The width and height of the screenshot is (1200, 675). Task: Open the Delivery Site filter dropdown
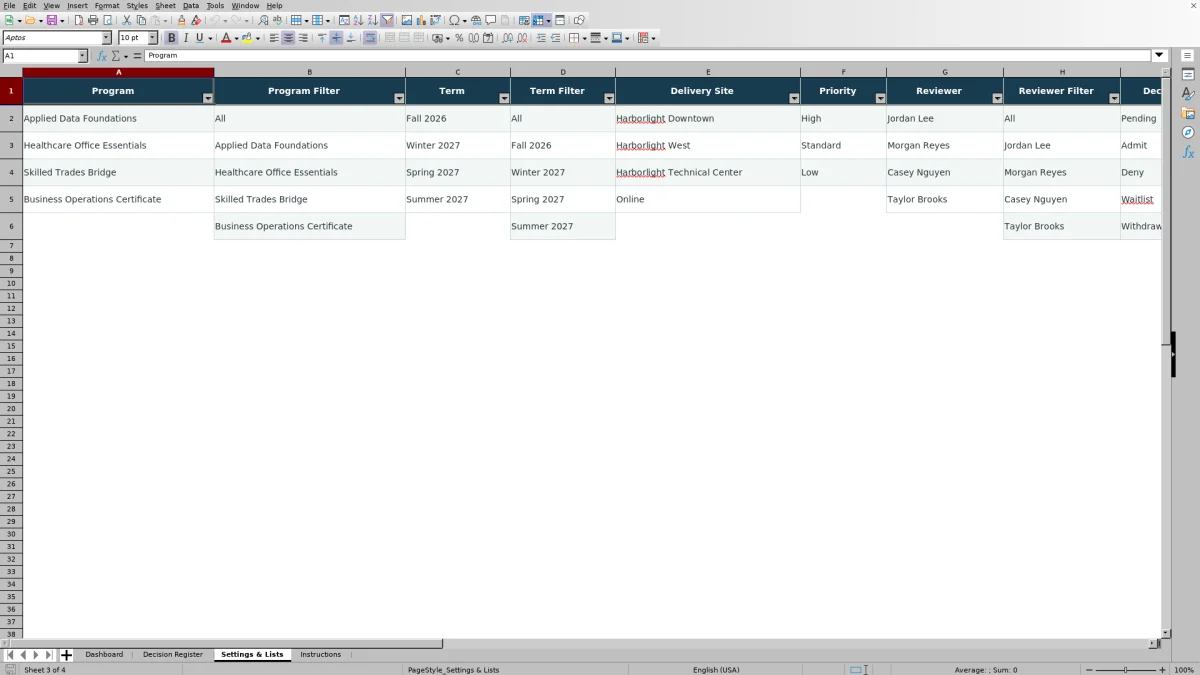pyautogui.click(x=794, y=98)
